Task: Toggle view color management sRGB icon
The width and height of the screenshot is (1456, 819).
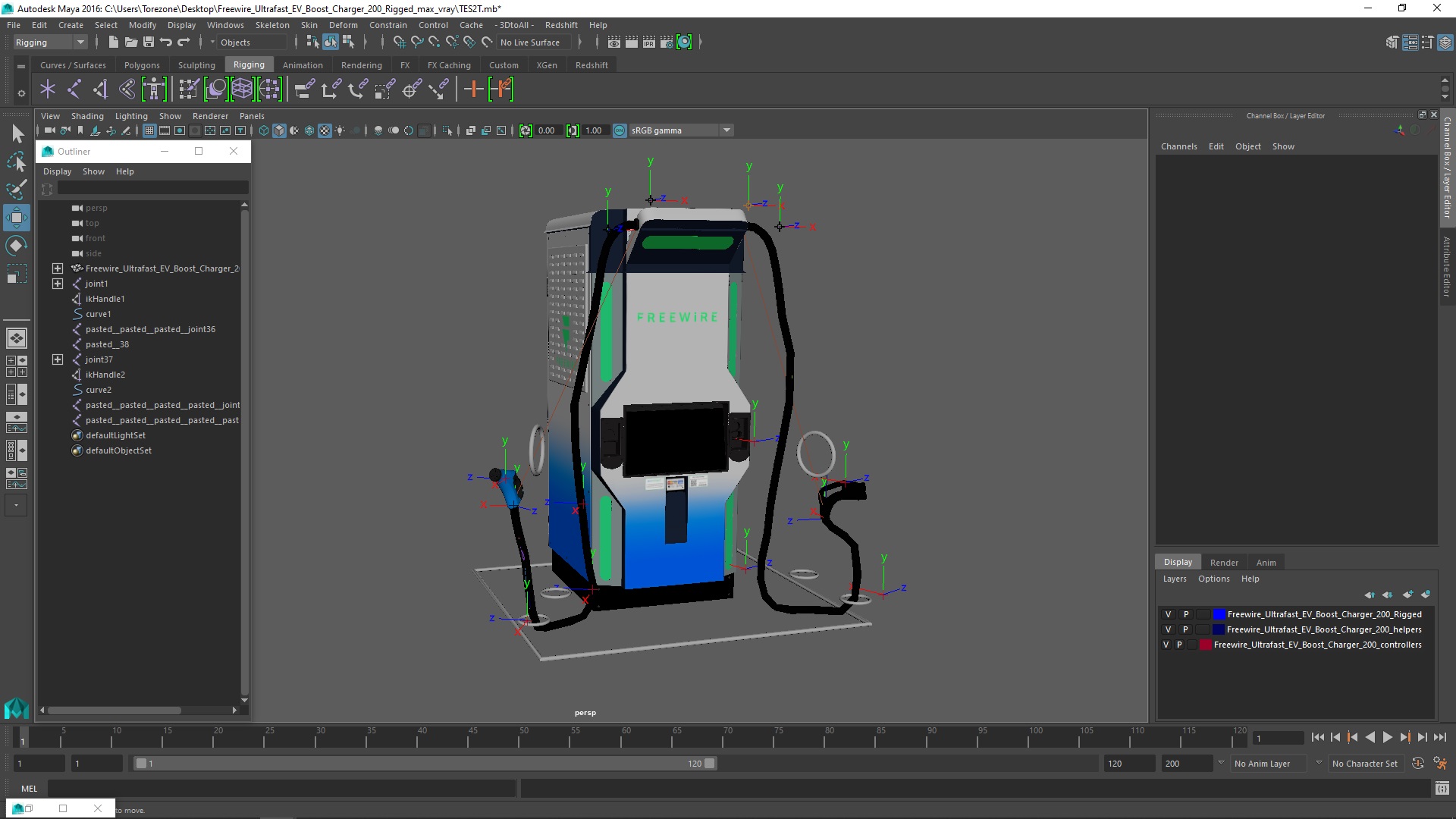Action: (x=620, y=130)
